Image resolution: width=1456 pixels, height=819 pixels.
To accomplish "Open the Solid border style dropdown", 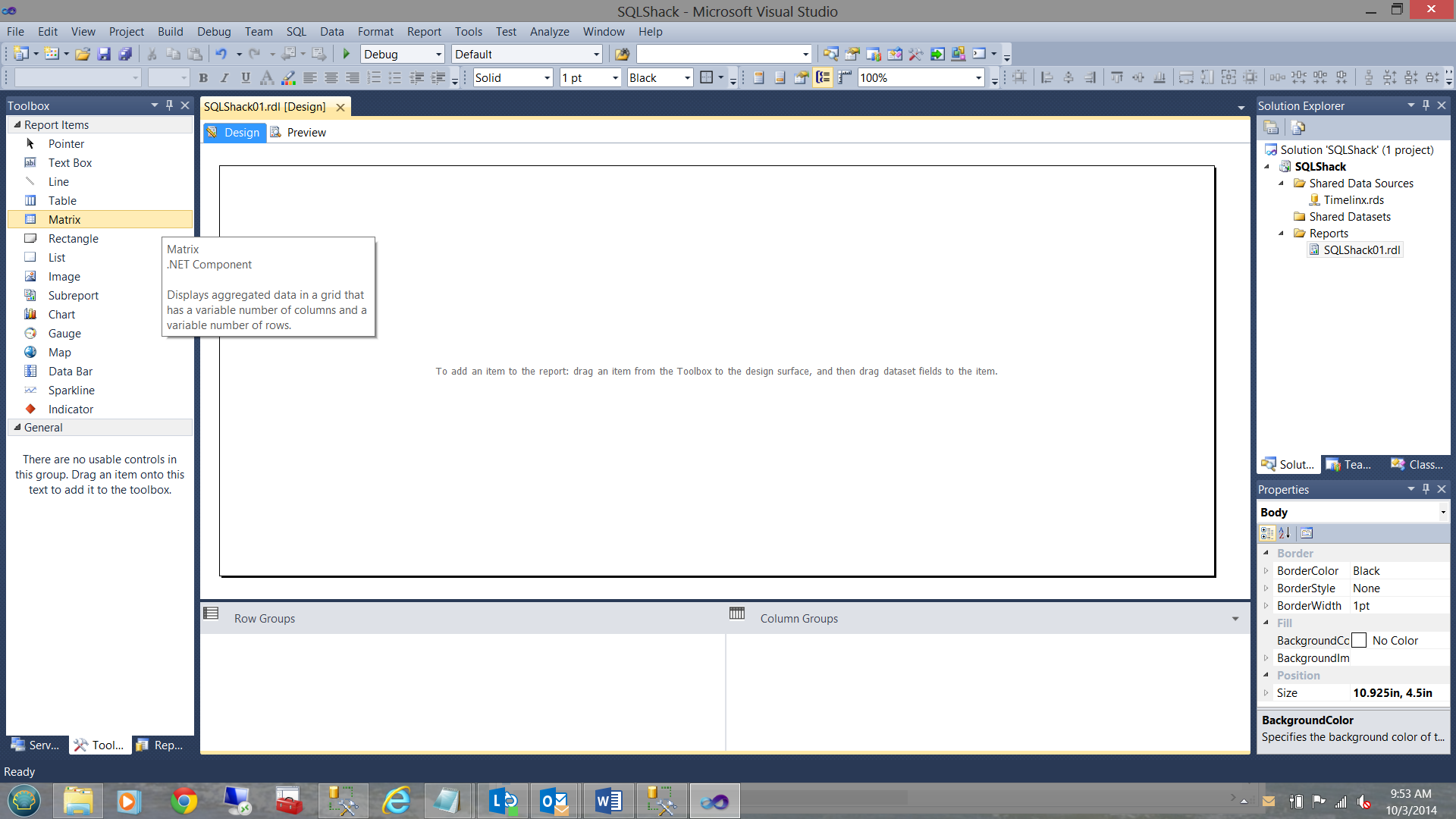I will (547, 78).
